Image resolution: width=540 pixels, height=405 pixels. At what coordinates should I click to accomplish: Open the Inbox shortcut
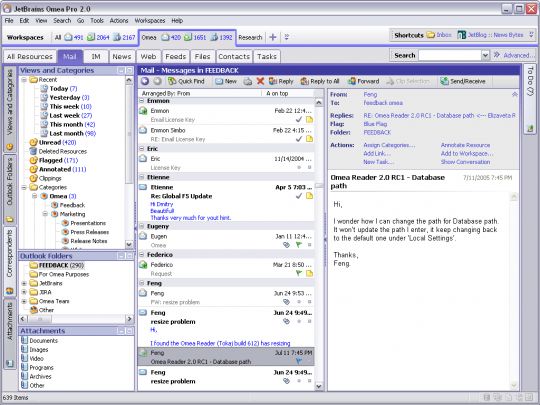(x=439, y=35)
